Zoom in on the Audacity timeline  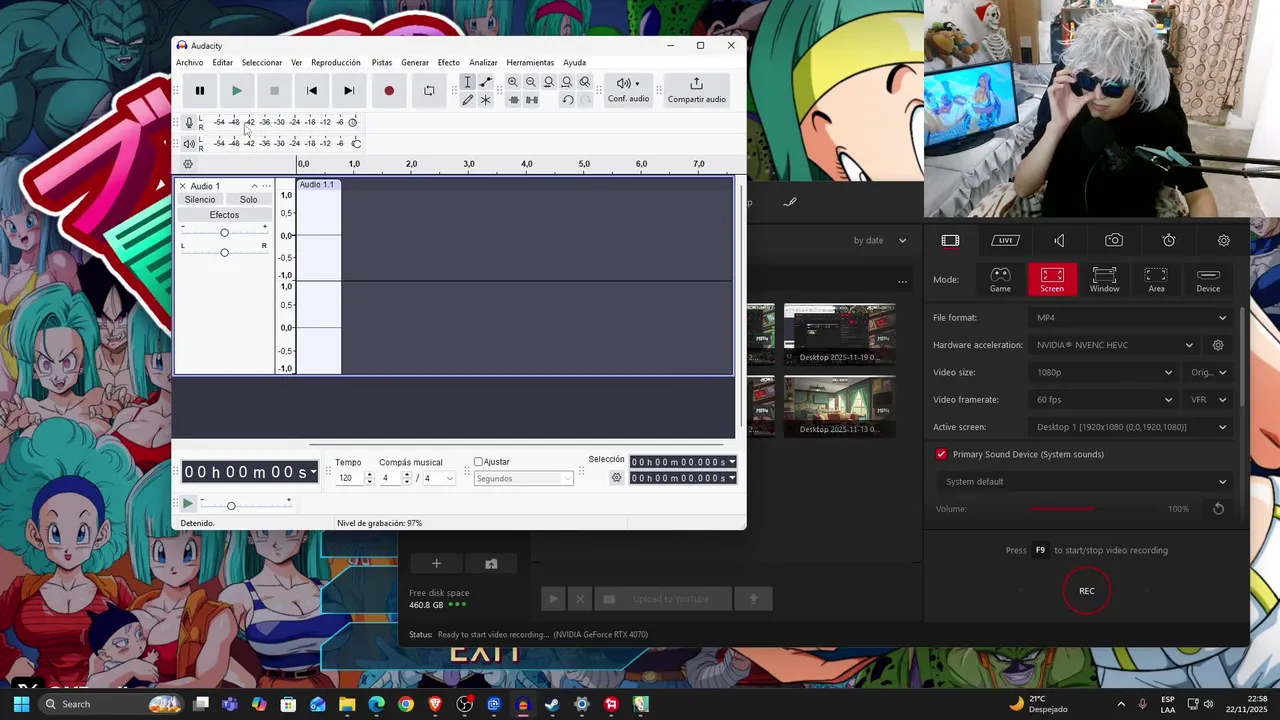[x=513, y=82]
